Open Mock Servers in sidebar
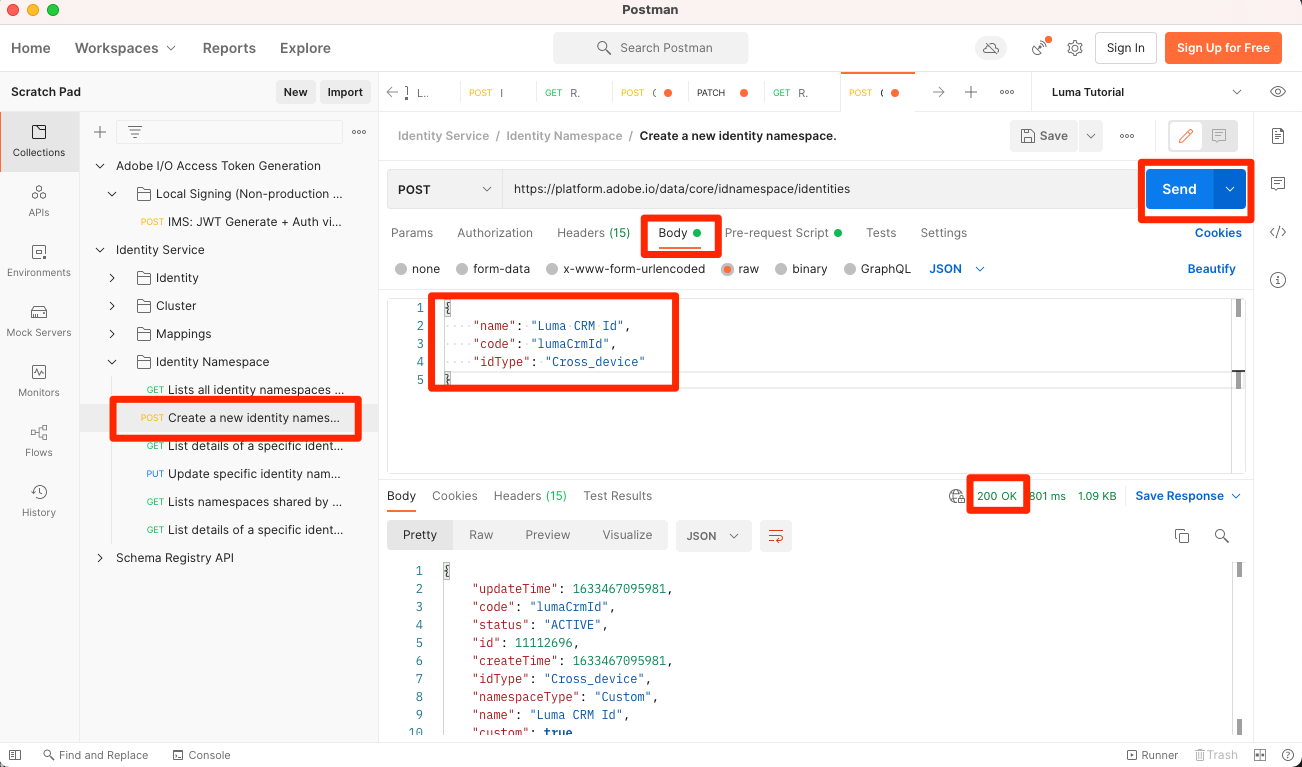The image size is (1302, 767). pos(39,320)
